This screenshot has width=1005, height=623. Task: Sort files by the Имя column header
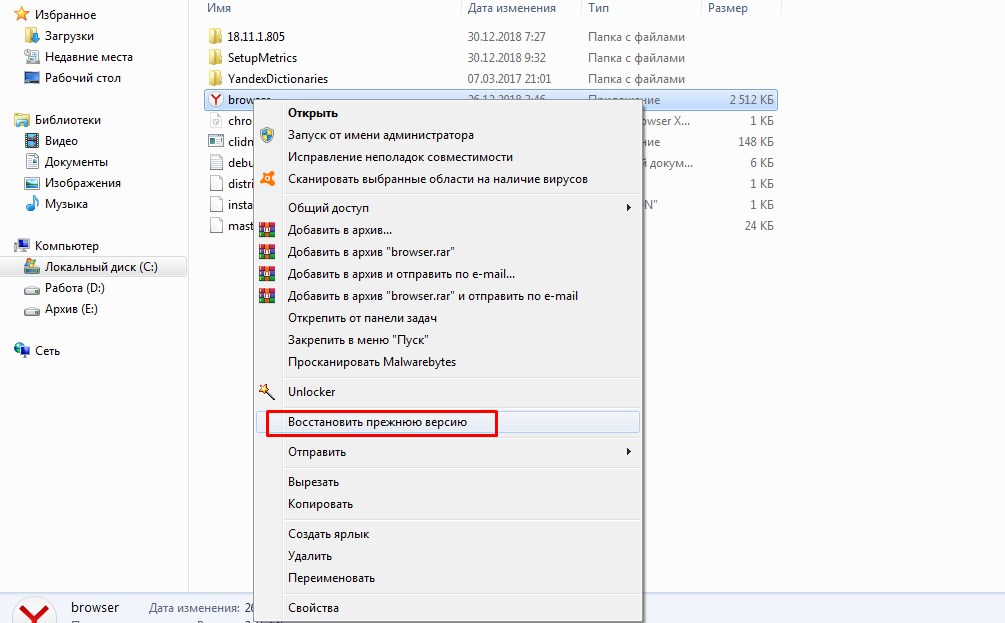(x=220, y=8)
